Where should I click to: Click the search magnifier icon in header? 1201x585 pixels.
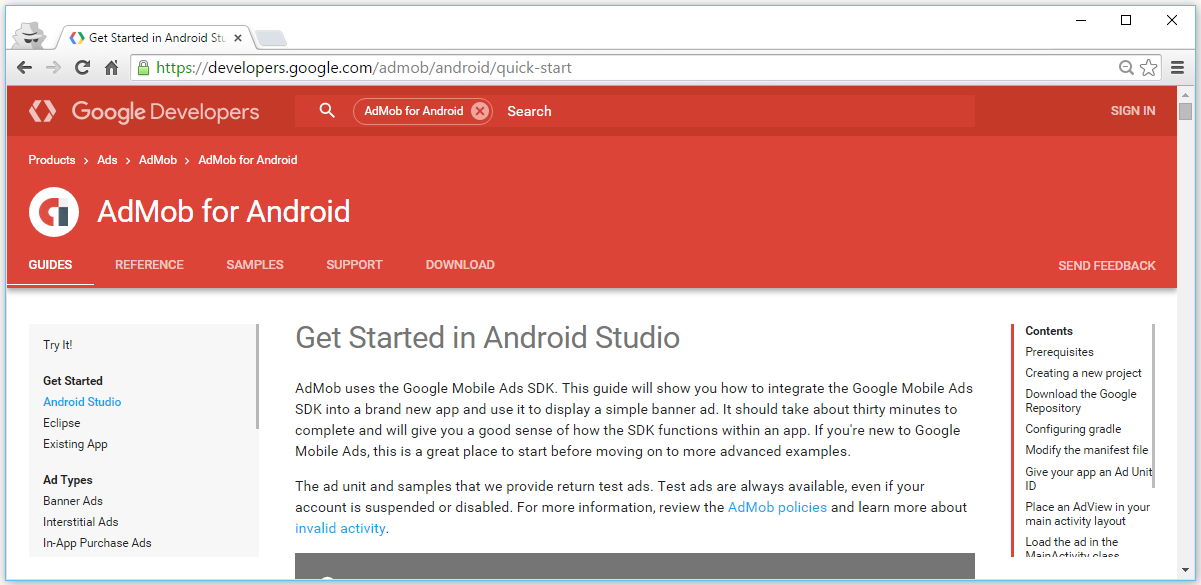327,111
